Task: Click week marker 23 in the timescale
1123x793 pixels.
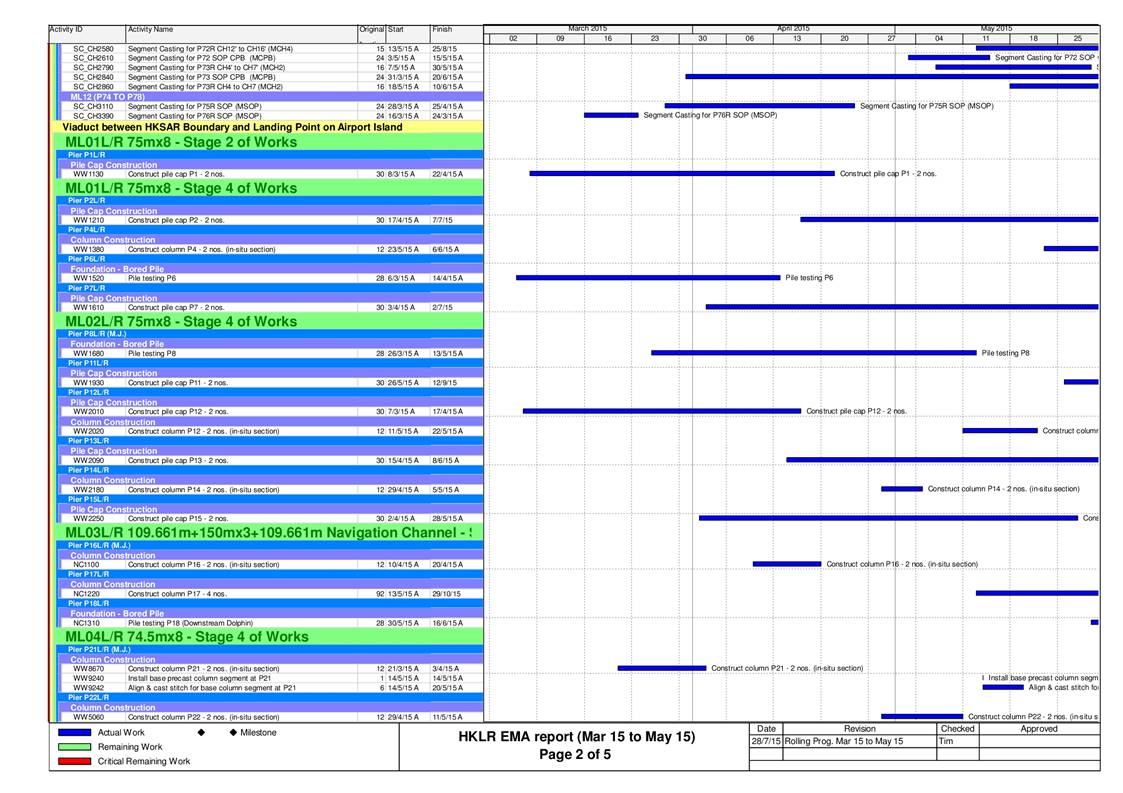Action: (655, 39)
